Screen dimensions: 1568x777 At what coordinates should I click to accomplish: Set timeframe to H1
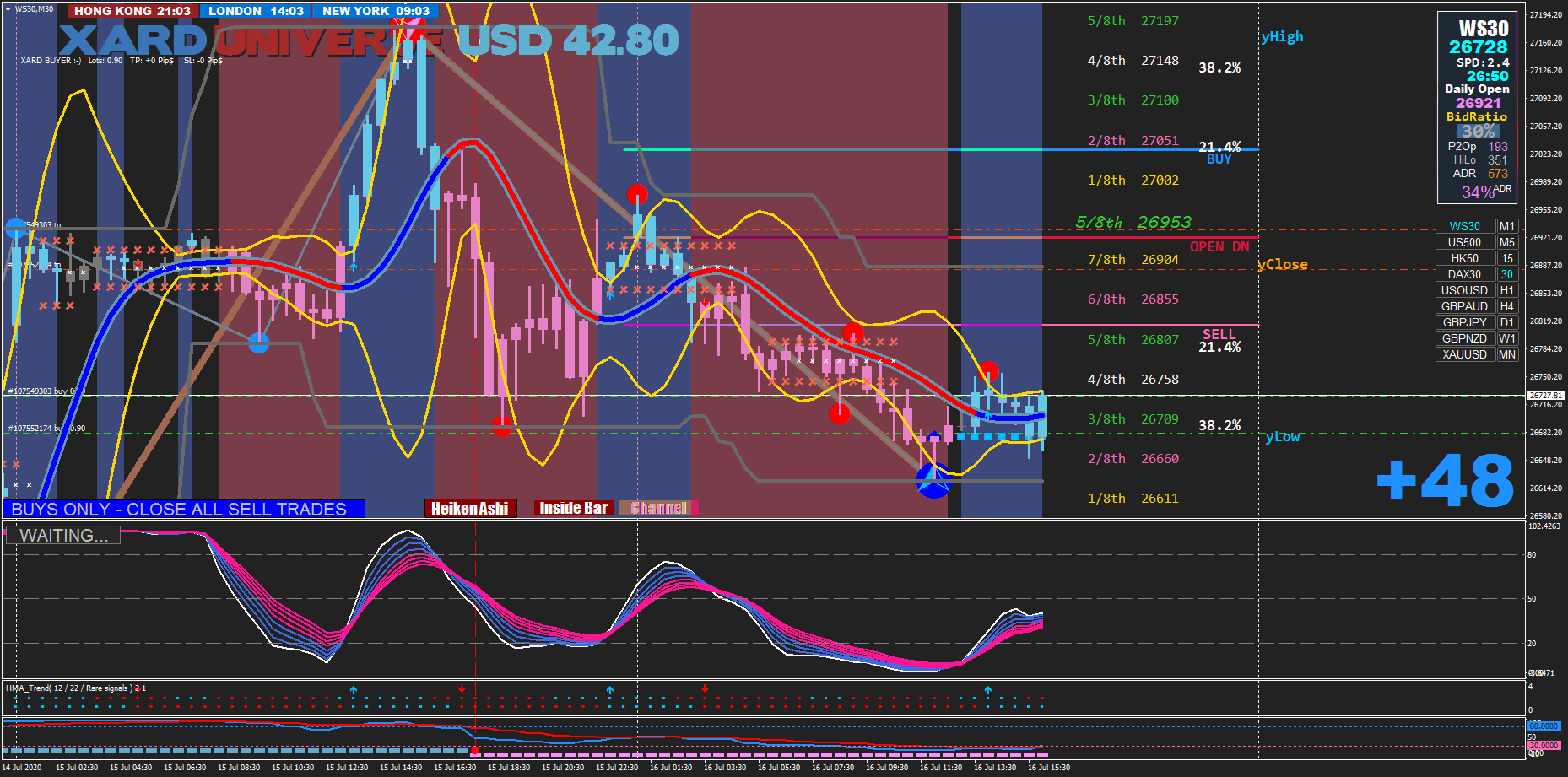click(1507, 290)
